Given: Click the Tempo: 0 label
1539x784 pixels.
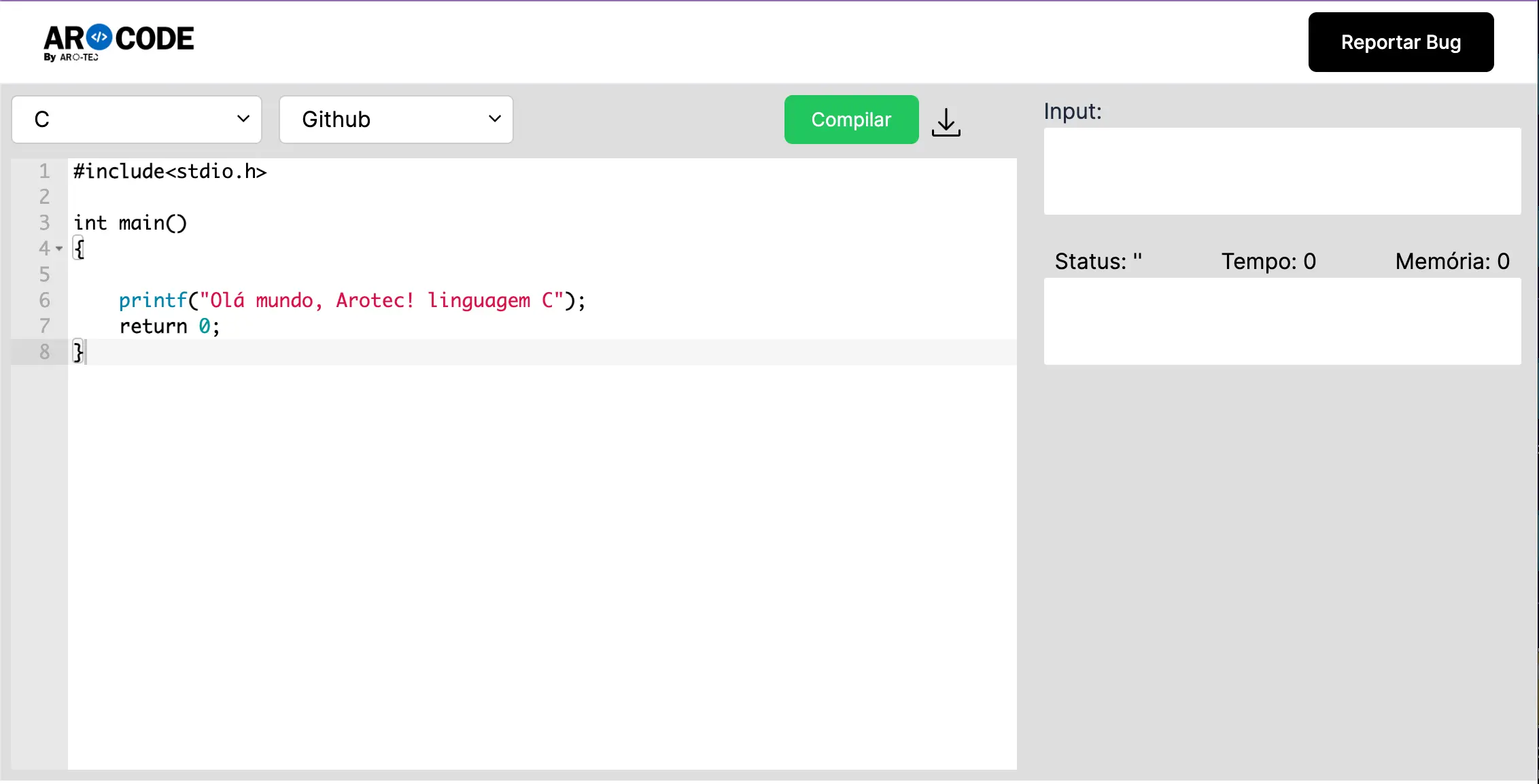Looking at the screenshot, I should click(x=1268, y=262).
